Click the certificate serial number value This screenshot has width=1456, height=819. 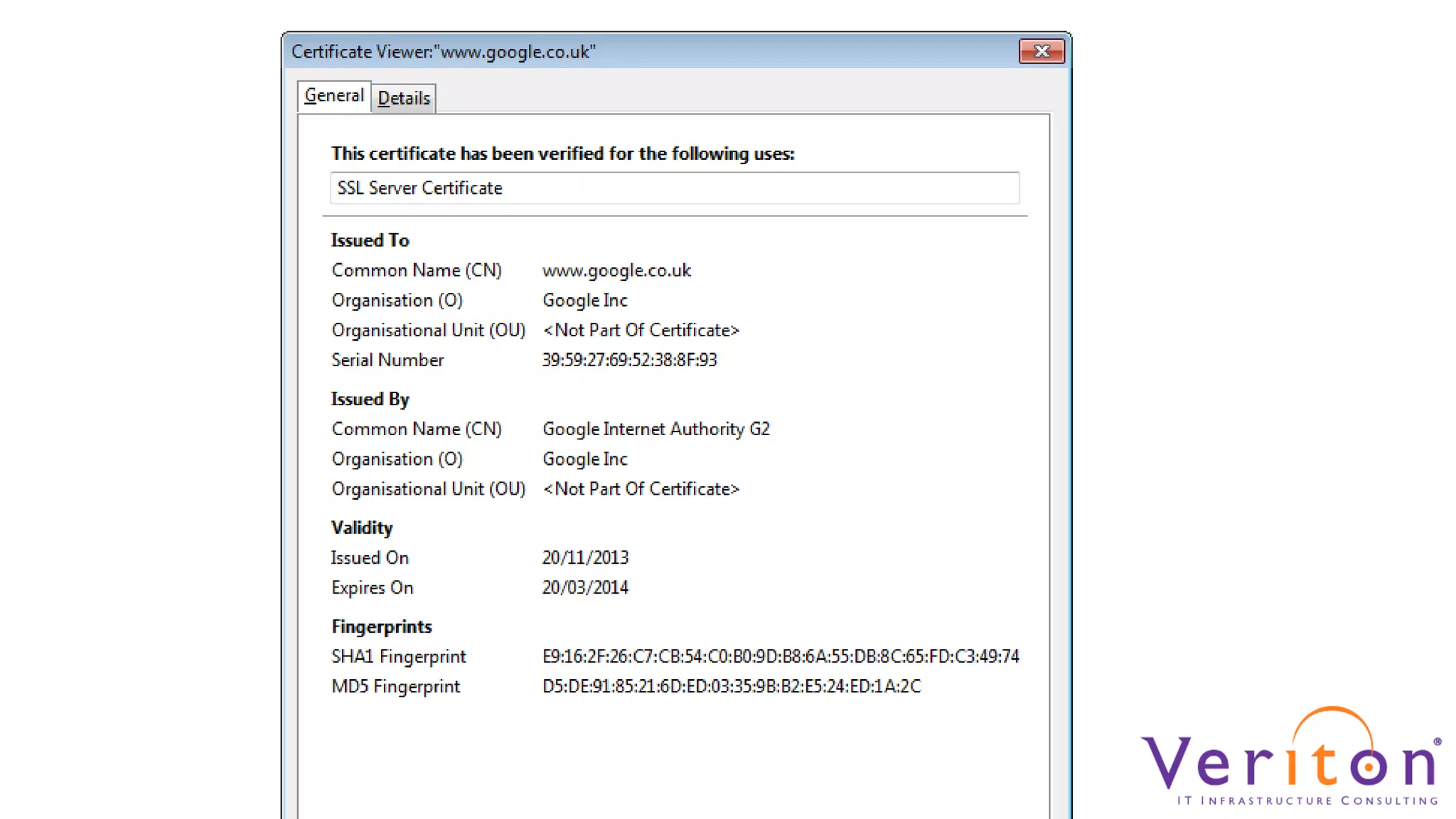(x=629, y=360)
